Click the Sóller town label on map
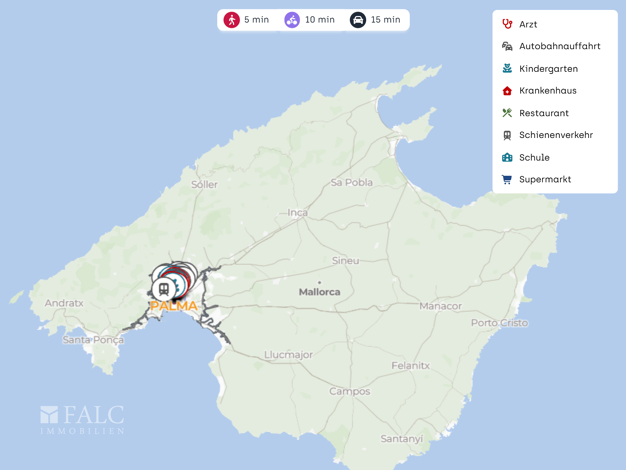 coord(204,184)
